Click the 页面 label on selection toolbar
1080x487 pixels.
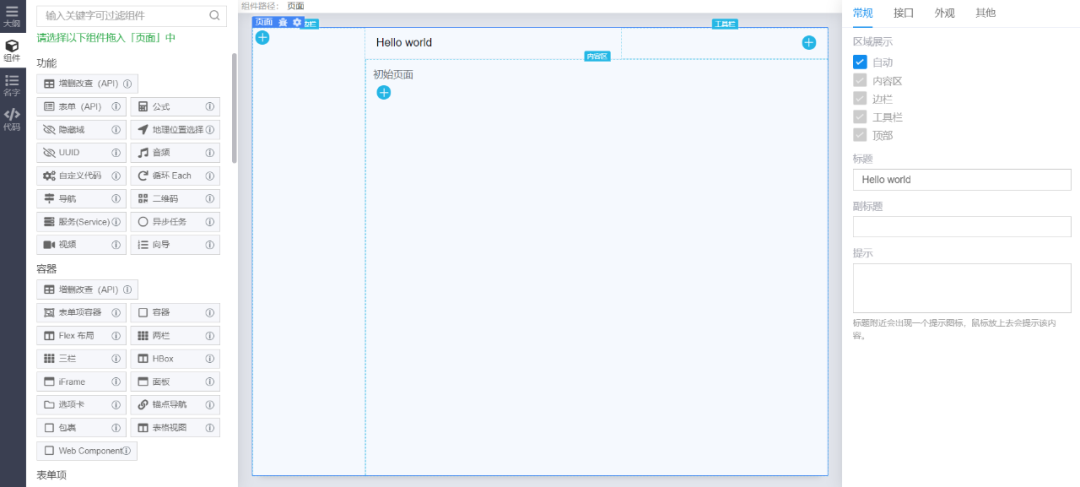point(264,22)
